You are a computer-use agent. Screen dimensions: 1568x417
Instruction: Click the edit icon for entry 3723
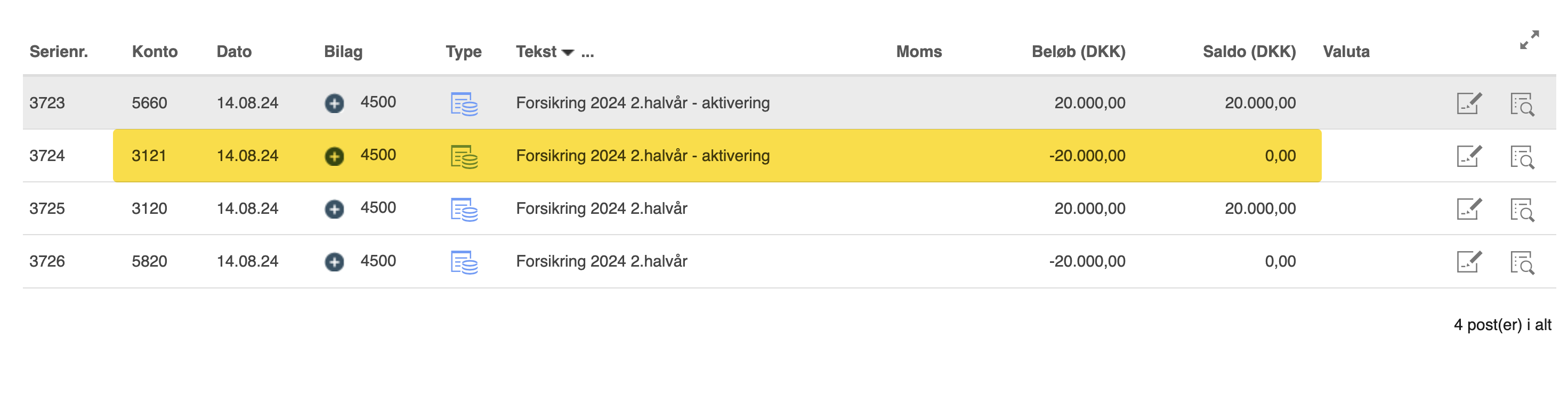point(1468,103)
